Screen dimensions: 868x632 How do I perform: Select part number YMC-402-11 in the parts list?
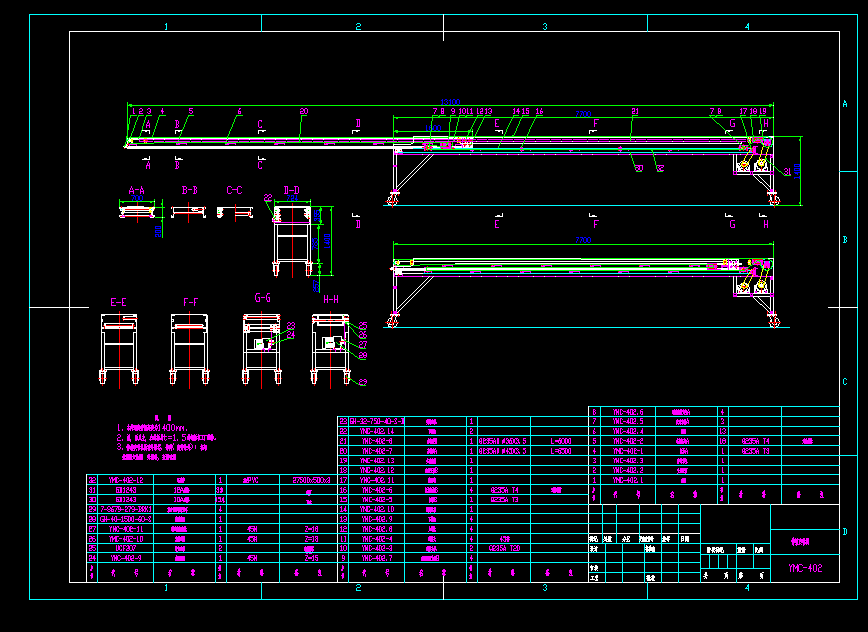pyautogui.click(x=126, y=529)
